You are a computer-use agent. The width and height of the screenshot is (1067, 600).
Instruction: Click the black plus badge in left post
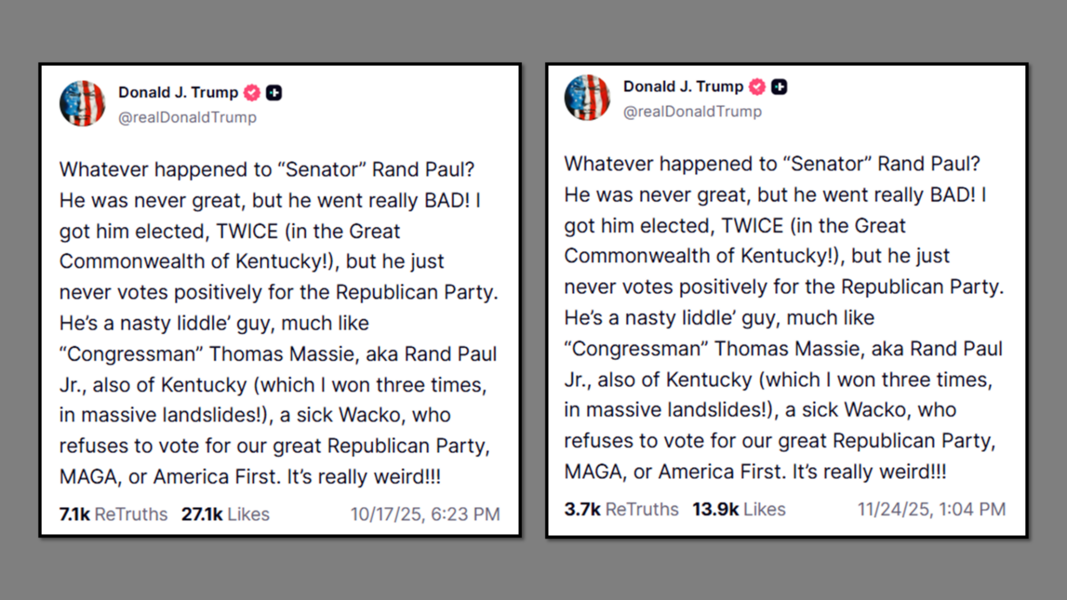pos(274,93)
